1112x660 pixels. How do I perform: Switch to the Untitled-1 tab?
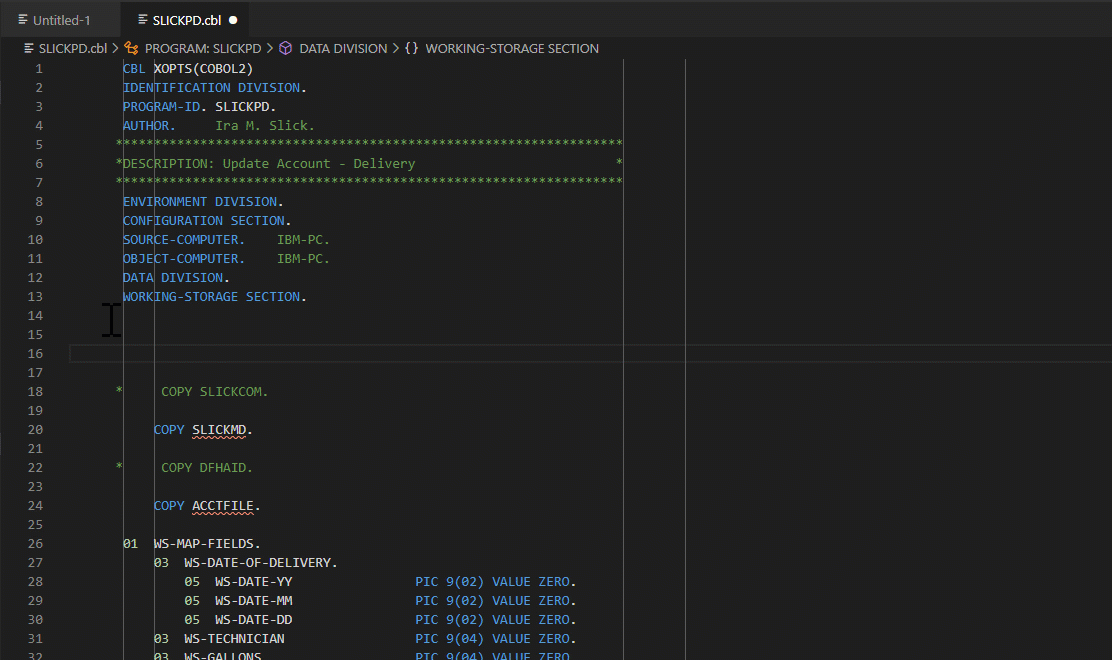click(60, 18)
